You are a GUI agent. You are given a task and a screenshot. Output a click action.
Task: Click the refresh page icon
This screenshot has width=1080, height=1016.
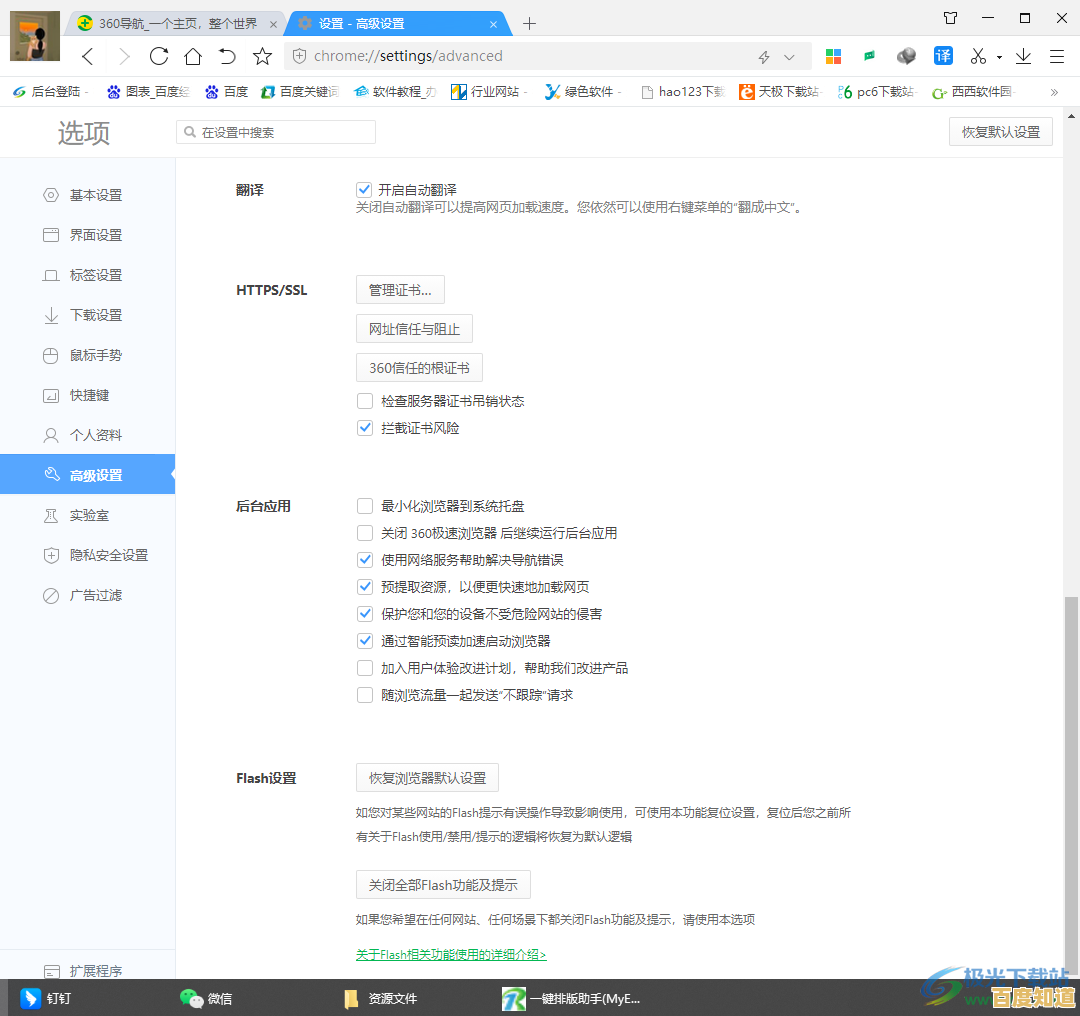tap(159, 56)
